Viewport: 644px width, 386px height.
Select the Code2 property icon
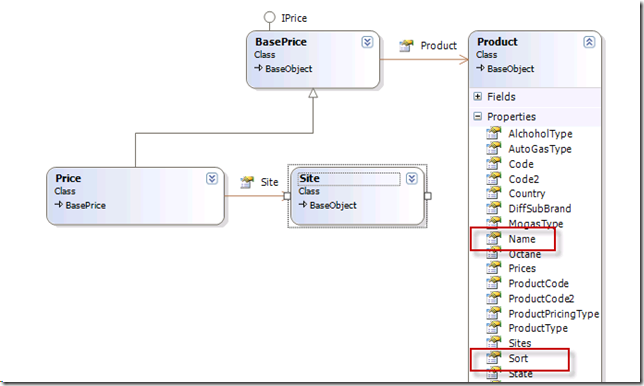(494, 179)
